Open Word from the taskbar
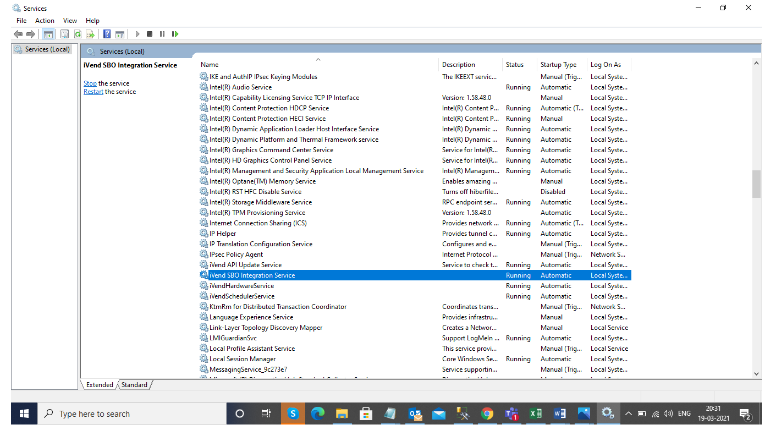This screenshot has height=425, width=762. click(559, 414)
